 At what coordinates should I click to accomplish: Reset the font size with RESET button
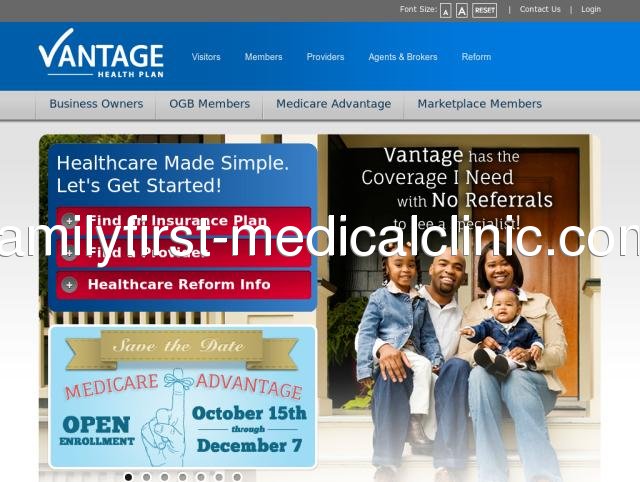coord(484,11)
